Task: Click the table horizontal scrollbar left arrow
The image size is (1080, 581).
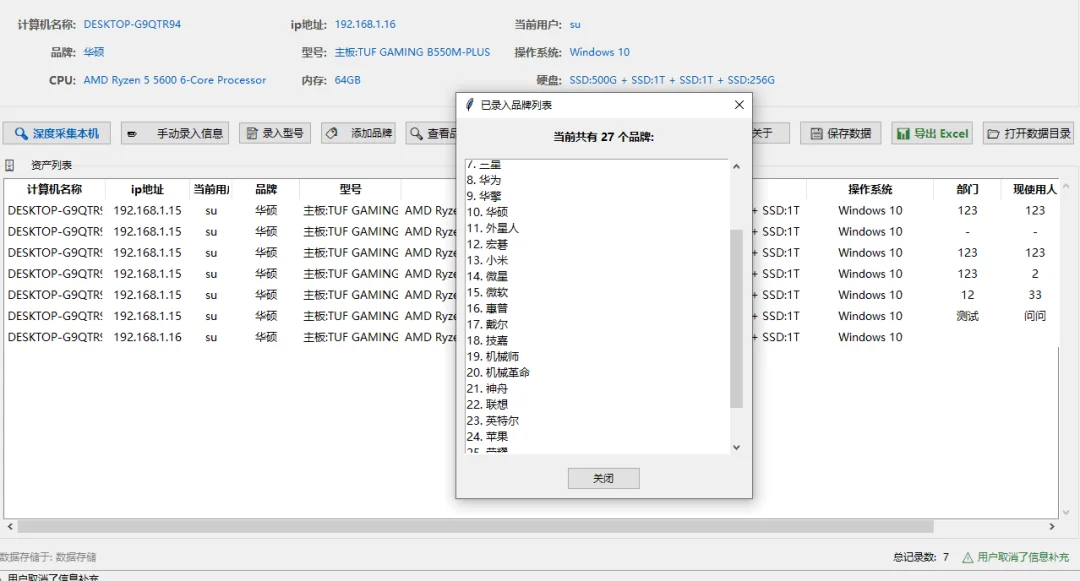Action: tap(10, 527)
